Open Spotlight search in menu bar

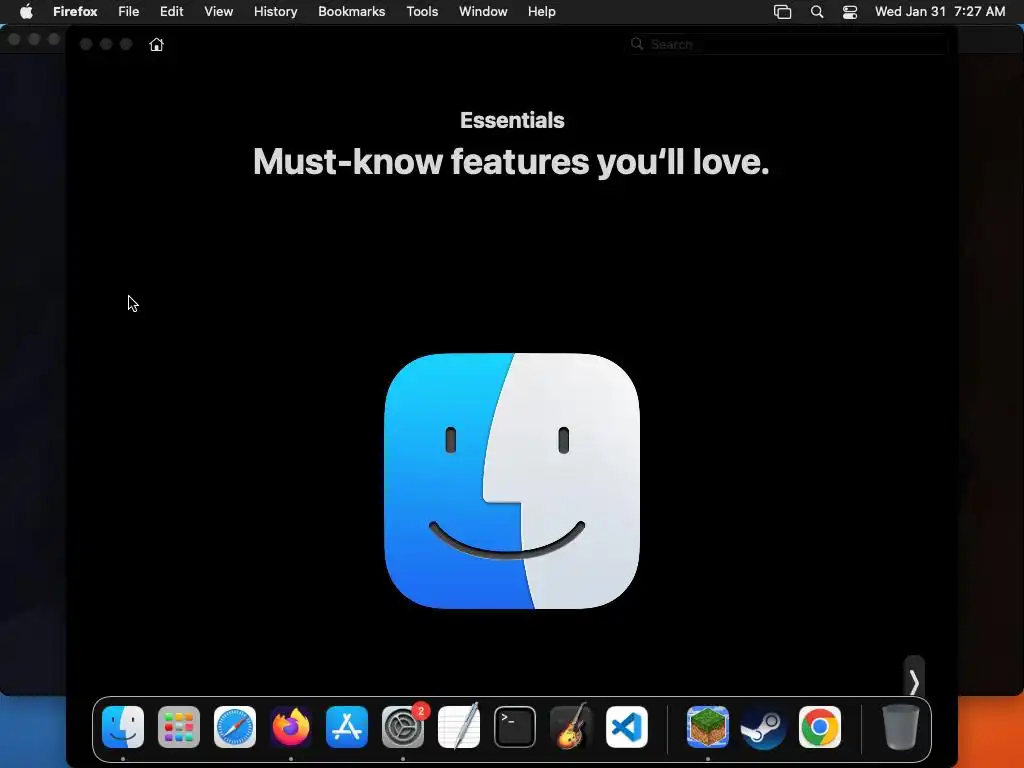pos(816,11)
